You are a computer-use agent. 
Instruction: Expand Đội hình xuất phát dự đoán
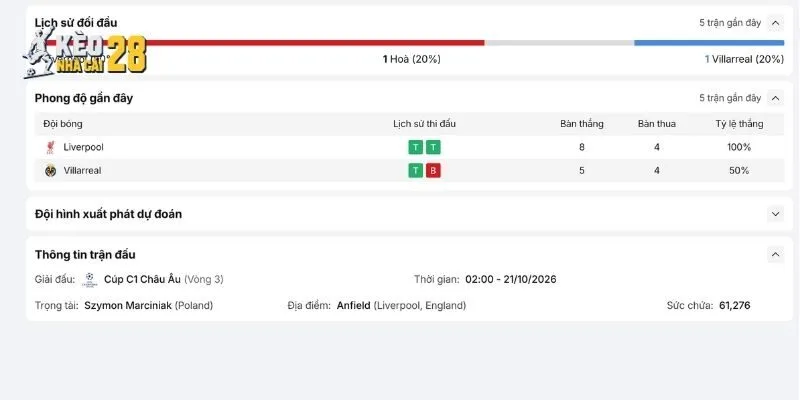[x=776, y=214]
